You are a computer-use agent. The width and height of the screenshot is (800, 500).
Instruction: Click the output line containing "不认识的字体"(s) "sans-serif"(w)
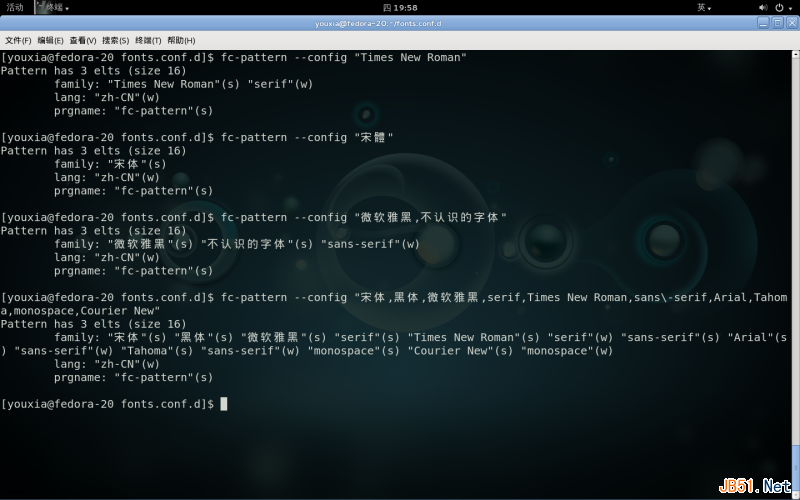click(237, 244)
